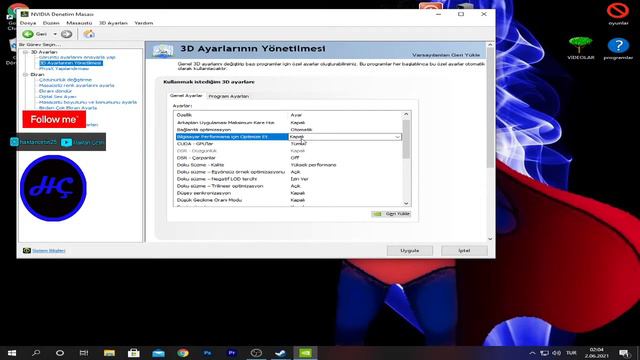Screen dimensions: 640x360
Task: Open the Home icon in the NVIDIA toolbar
Action: [89, 34]
